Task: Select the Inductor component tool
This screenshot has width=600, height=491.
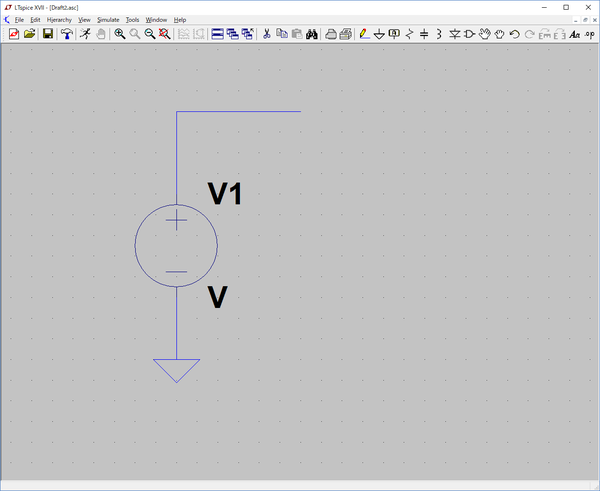Action: [439, 34]
